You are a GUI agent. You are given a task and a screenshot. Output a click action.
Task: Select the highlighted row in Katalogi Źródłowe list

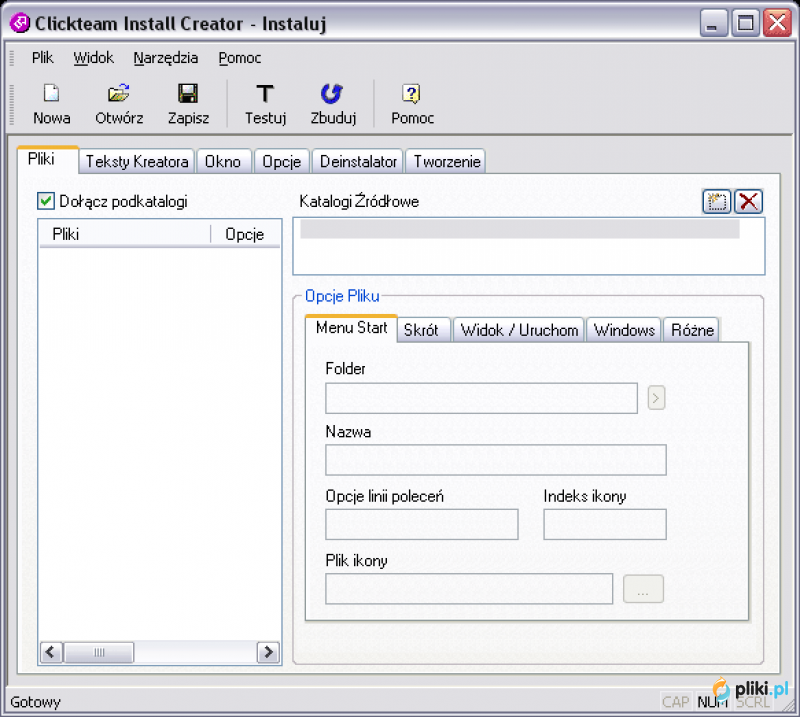(x=520, y=229)
